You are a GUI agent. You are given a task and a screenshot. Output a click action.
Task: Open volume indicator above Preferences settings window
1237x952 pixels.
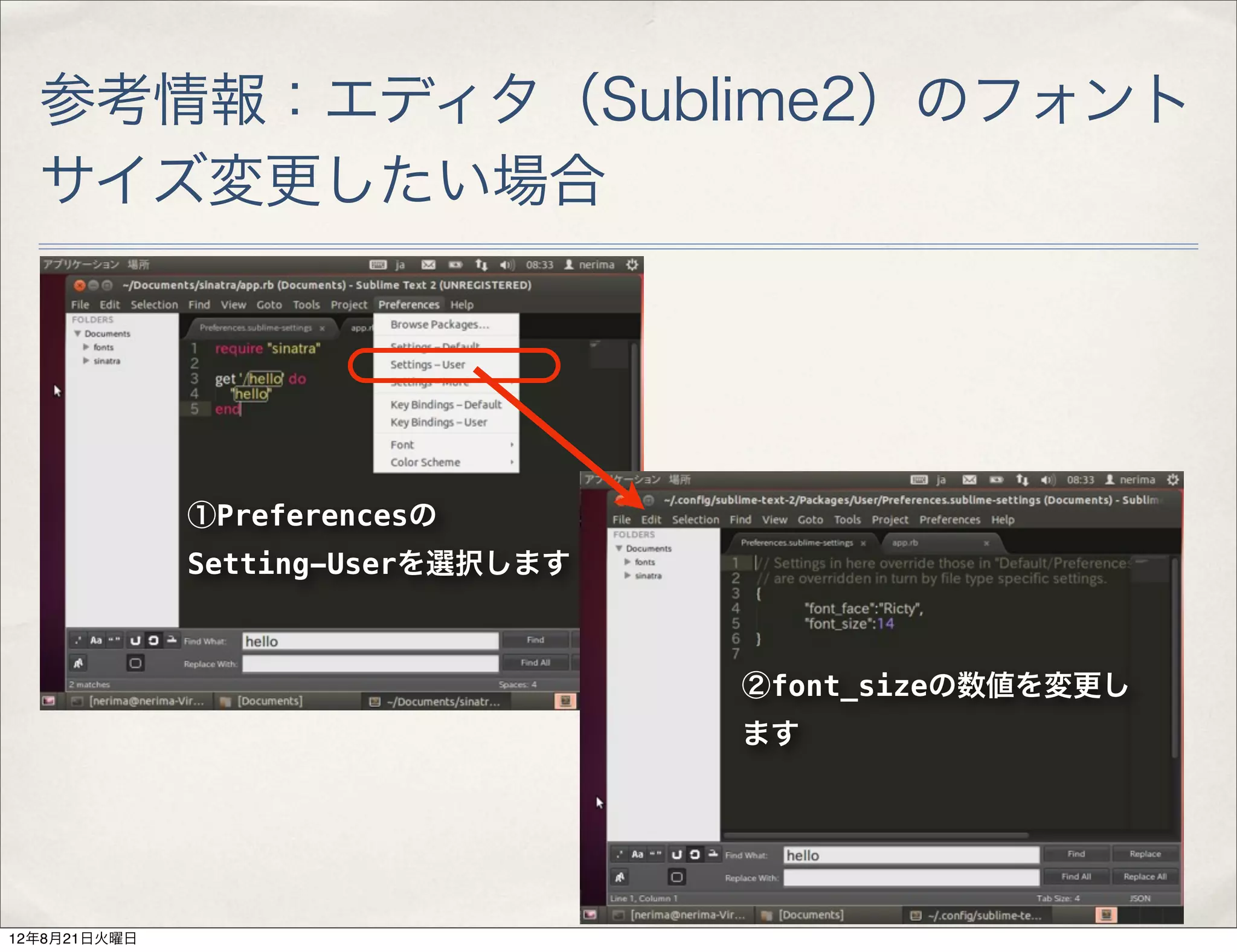(x=1048, y=480)
